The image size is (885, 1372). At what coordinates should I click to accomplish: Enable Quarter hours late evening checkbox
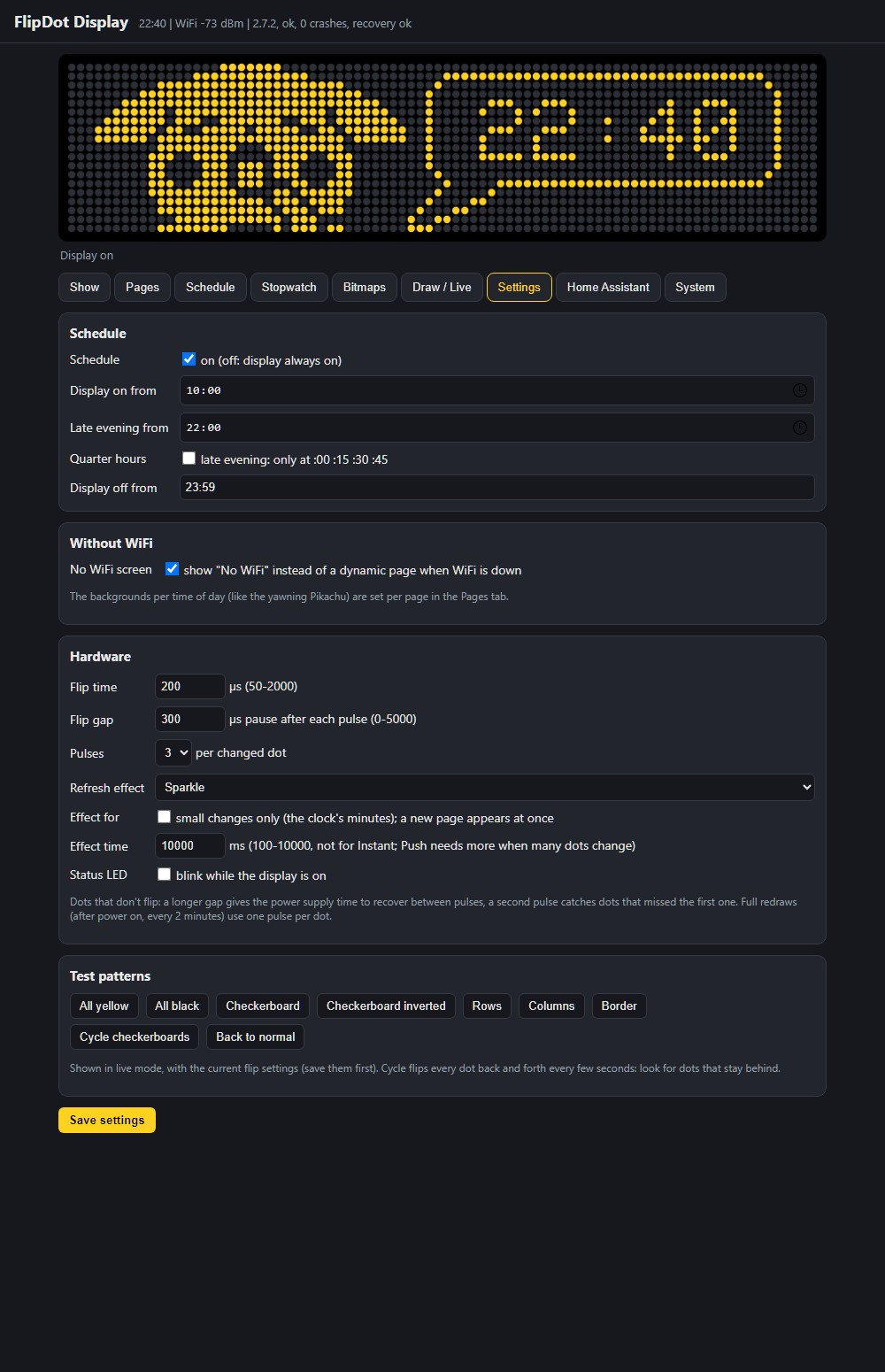pyautogui.click(x=189, y=459)
